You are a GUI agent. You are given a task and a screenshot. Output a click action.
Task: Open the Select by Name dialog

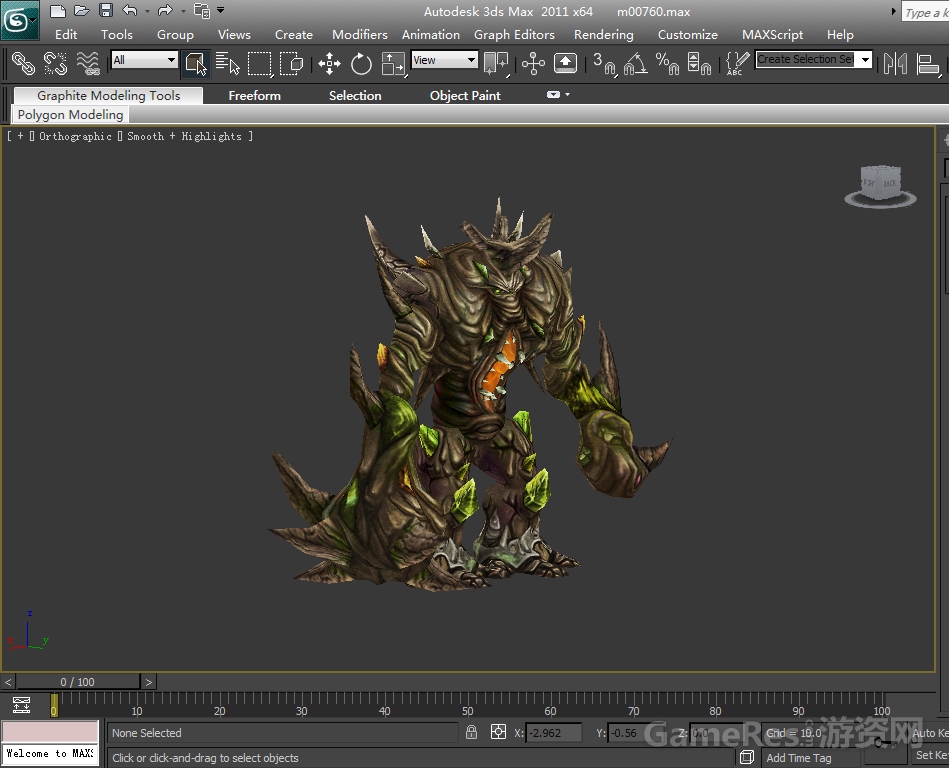[x=228, y=64]
